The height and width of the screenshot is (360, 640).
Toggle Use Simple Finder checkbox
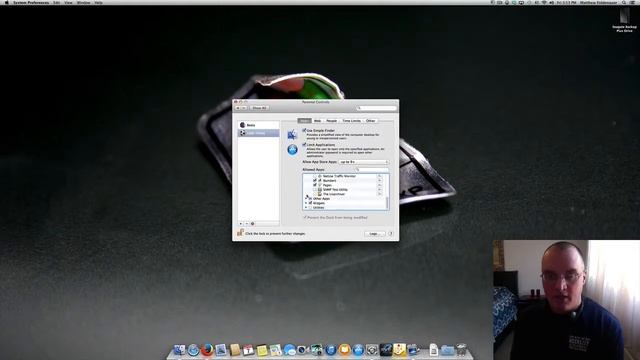click(x=304, y=130)
